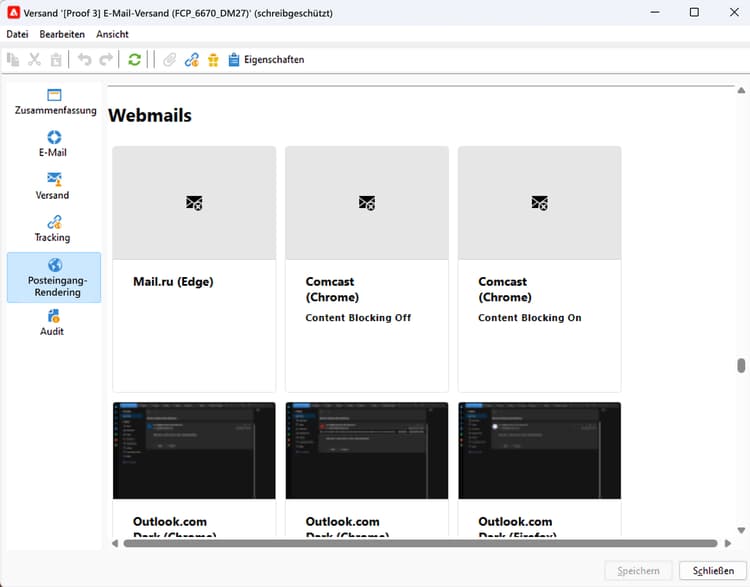Click the horizontal scrollbar thumb
750x587 pixels.
[420, 543]
